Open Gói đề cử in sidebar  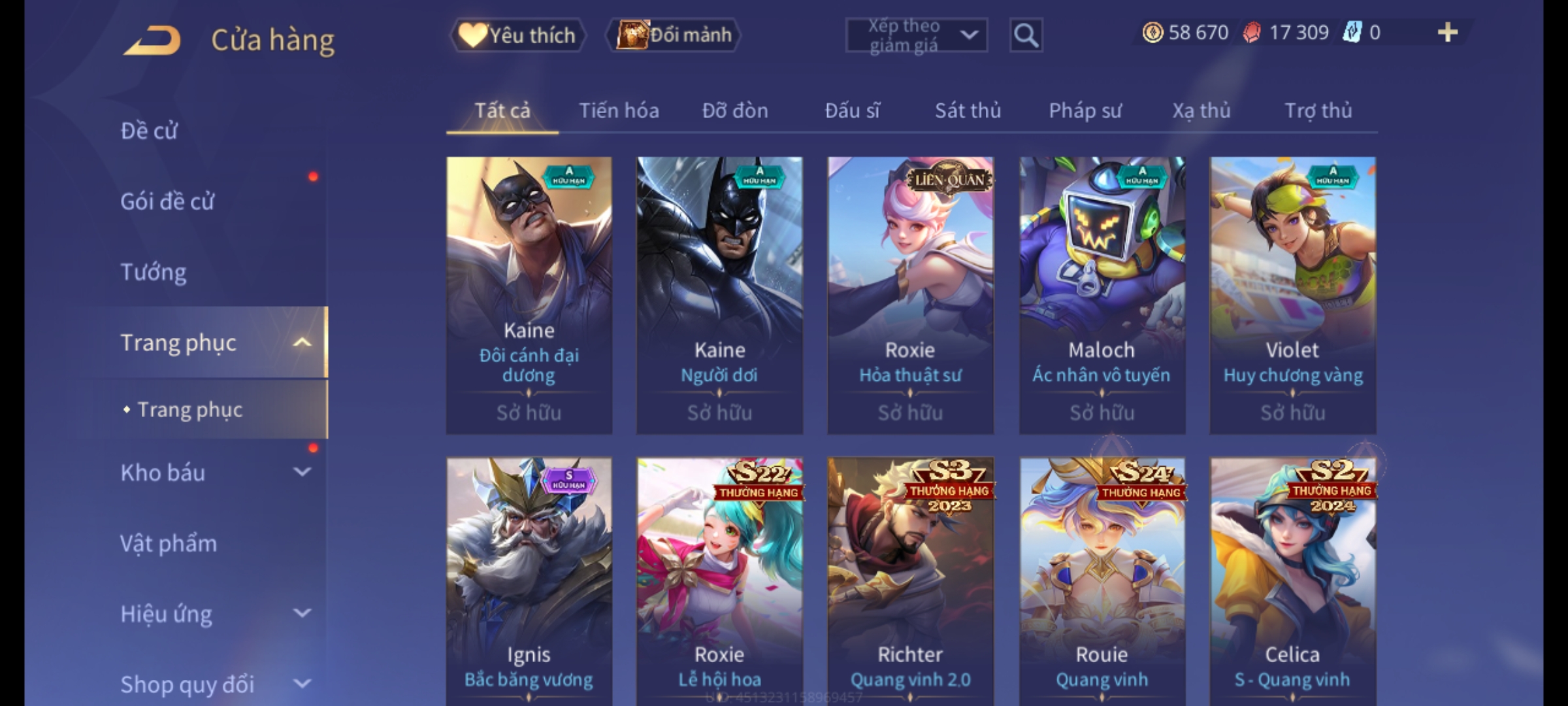167,201
